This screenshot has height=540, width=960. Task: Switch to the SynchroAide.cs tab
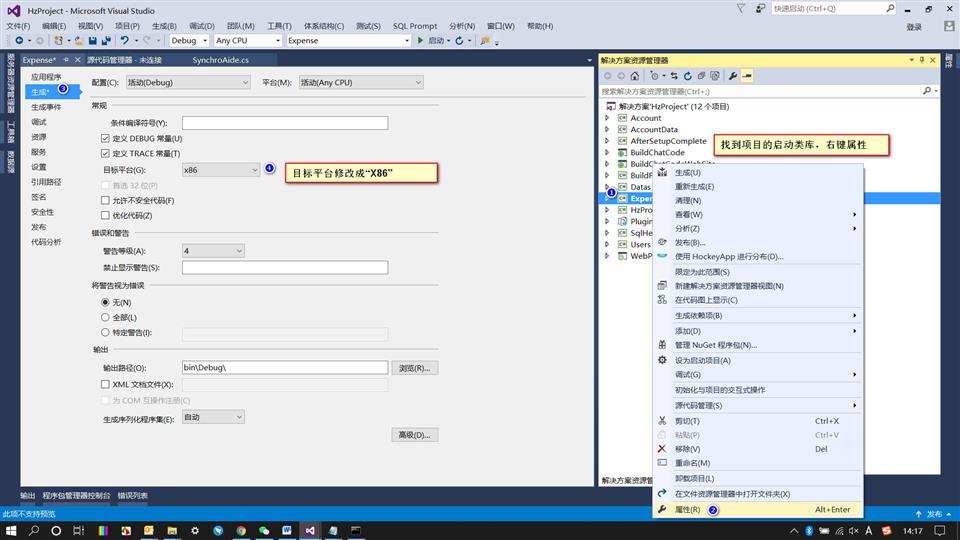pos(220,60)
